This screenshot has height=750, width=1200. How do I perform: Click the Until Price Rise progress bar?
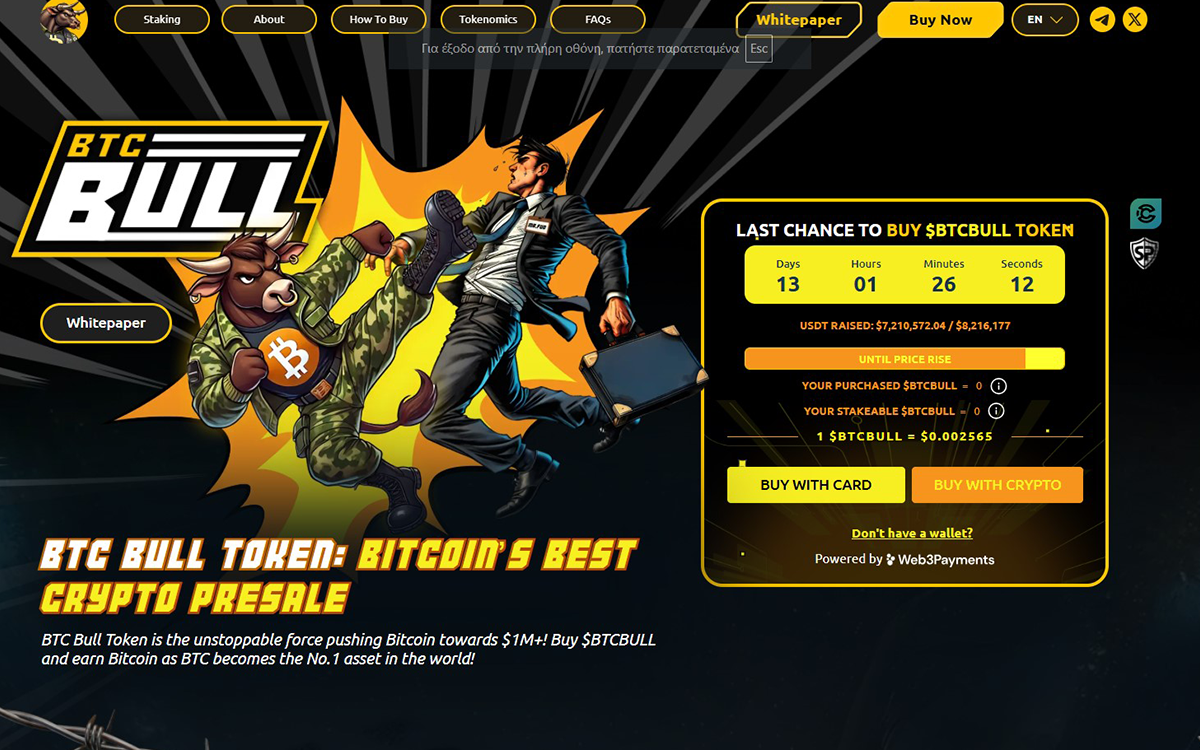pos(904,359)
